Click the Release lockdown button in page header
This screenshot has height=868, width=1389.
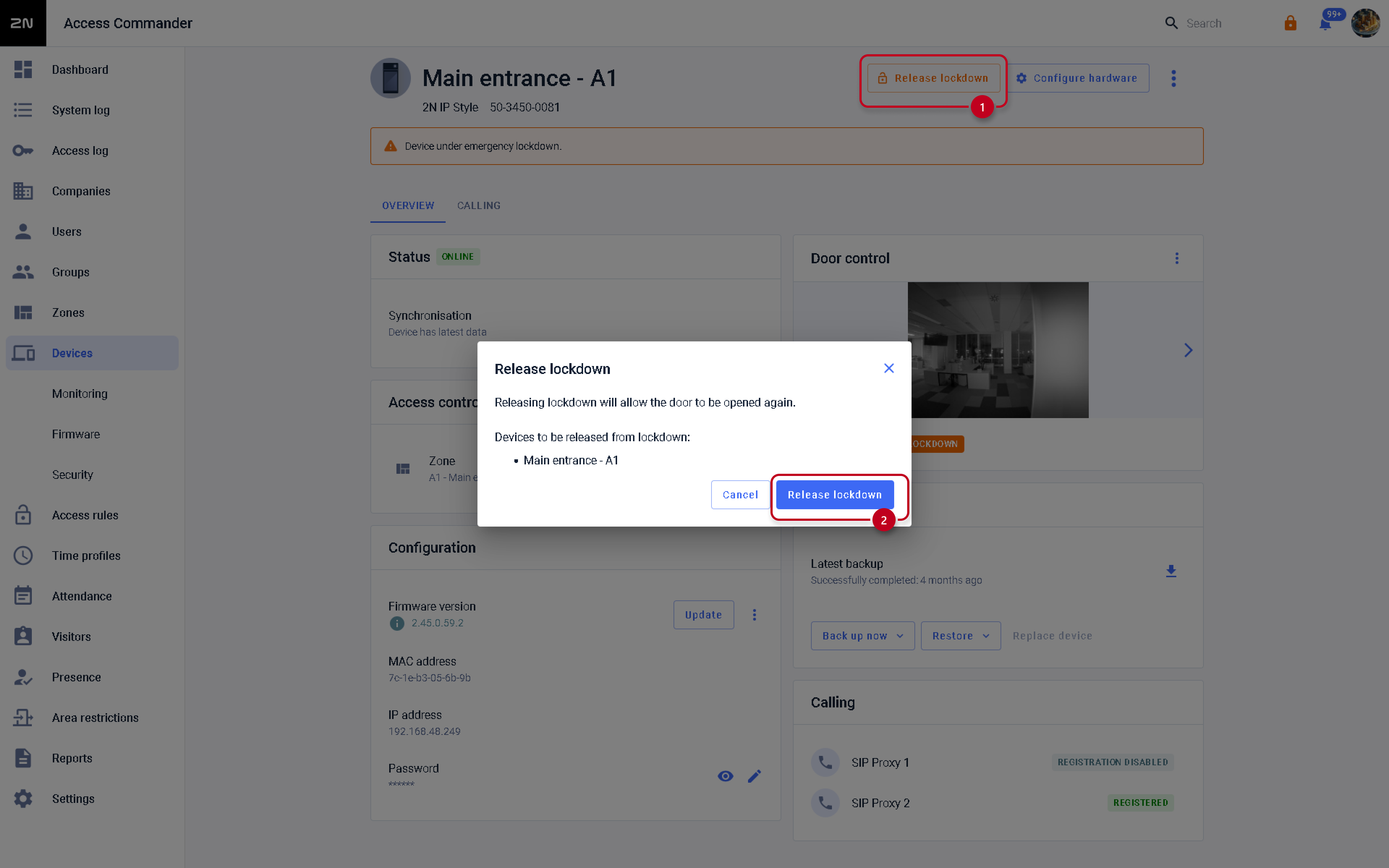[933, 78]
